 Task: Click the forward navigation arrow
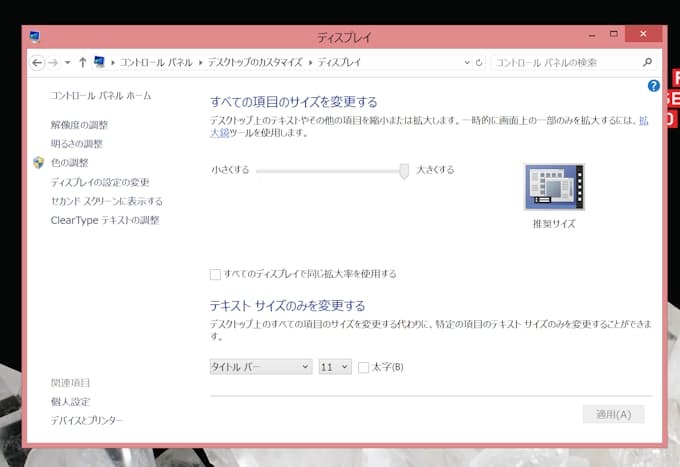pos(54,62)
